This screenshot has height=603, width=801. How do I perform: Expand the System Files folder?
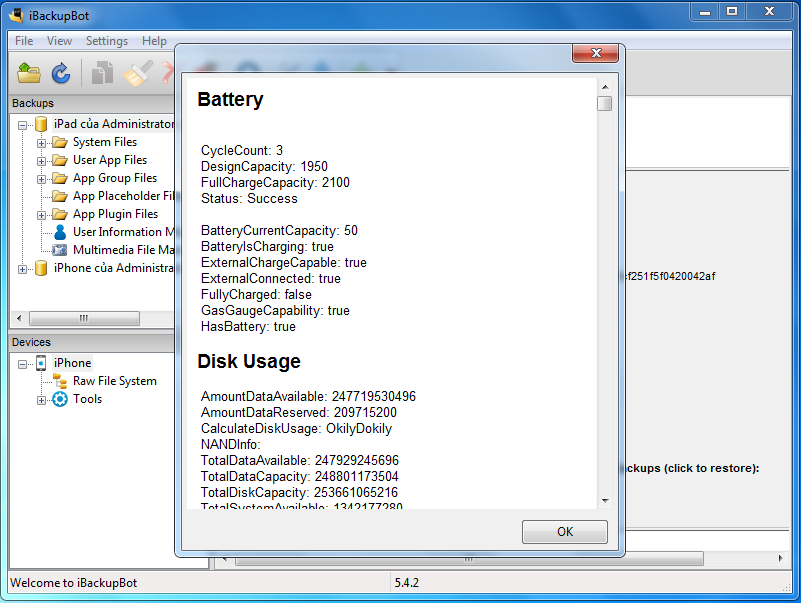coord(42,142)
